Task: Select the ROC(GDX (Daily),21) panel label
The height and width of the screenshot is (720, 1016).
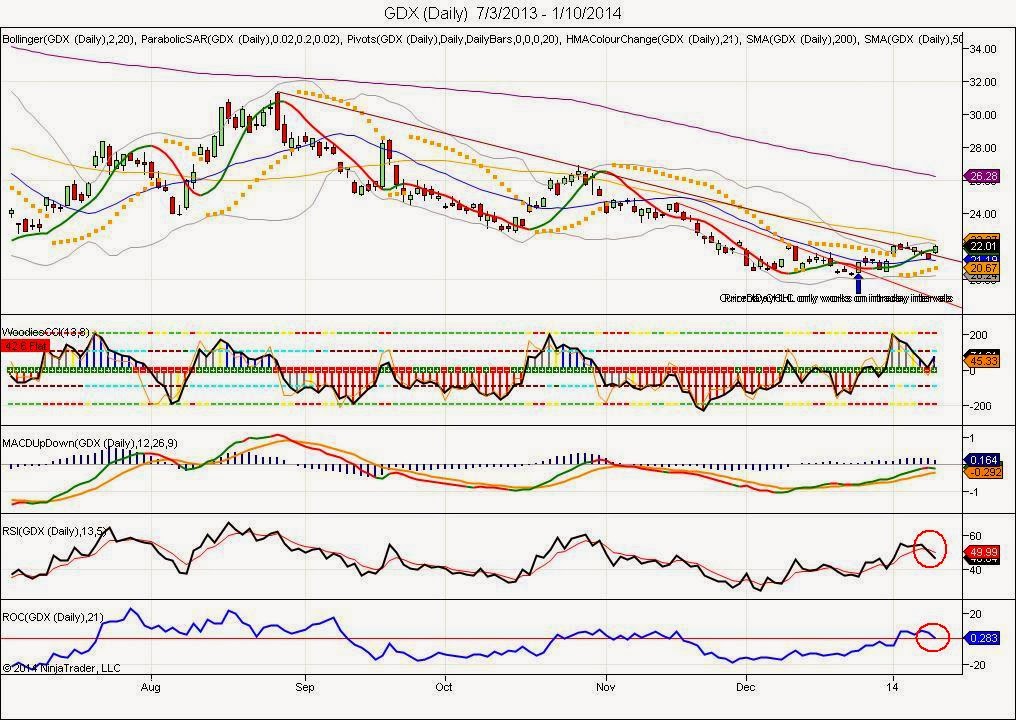Action: (53, 618)
